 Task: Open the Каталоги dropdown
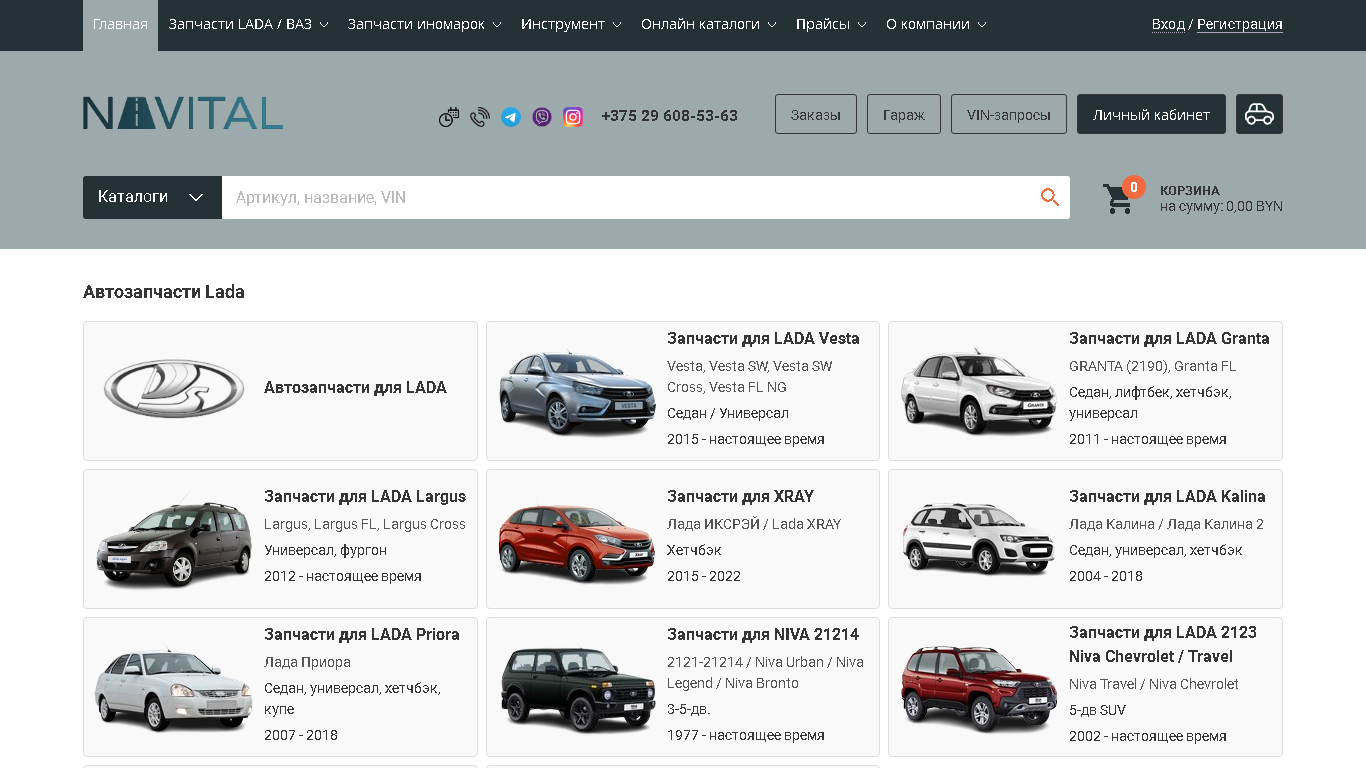coord(152,197)
